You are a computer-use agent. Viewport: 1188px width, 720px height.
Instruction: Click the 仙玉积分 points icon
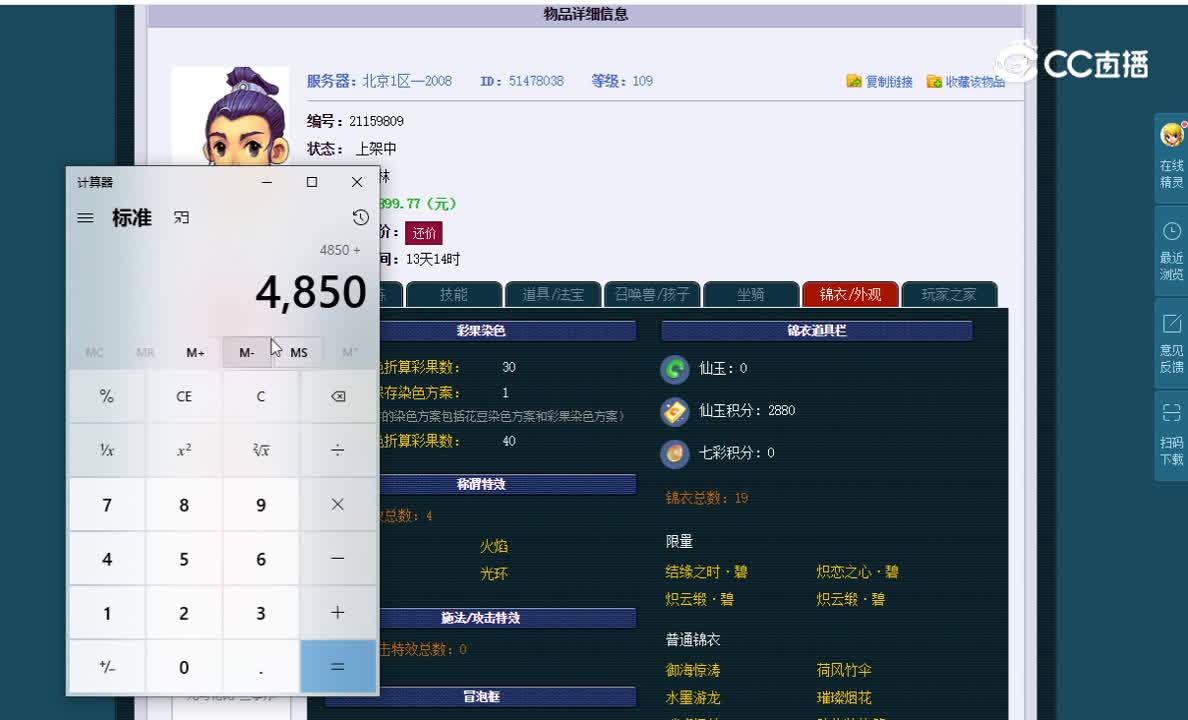(674, 412)
